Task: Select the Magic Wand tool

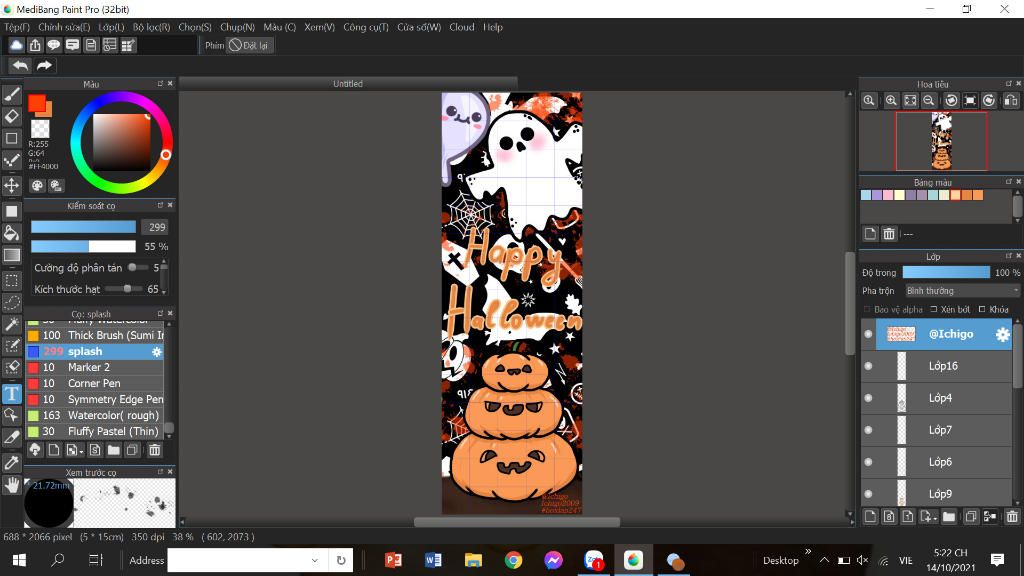Action: point(12,325)
